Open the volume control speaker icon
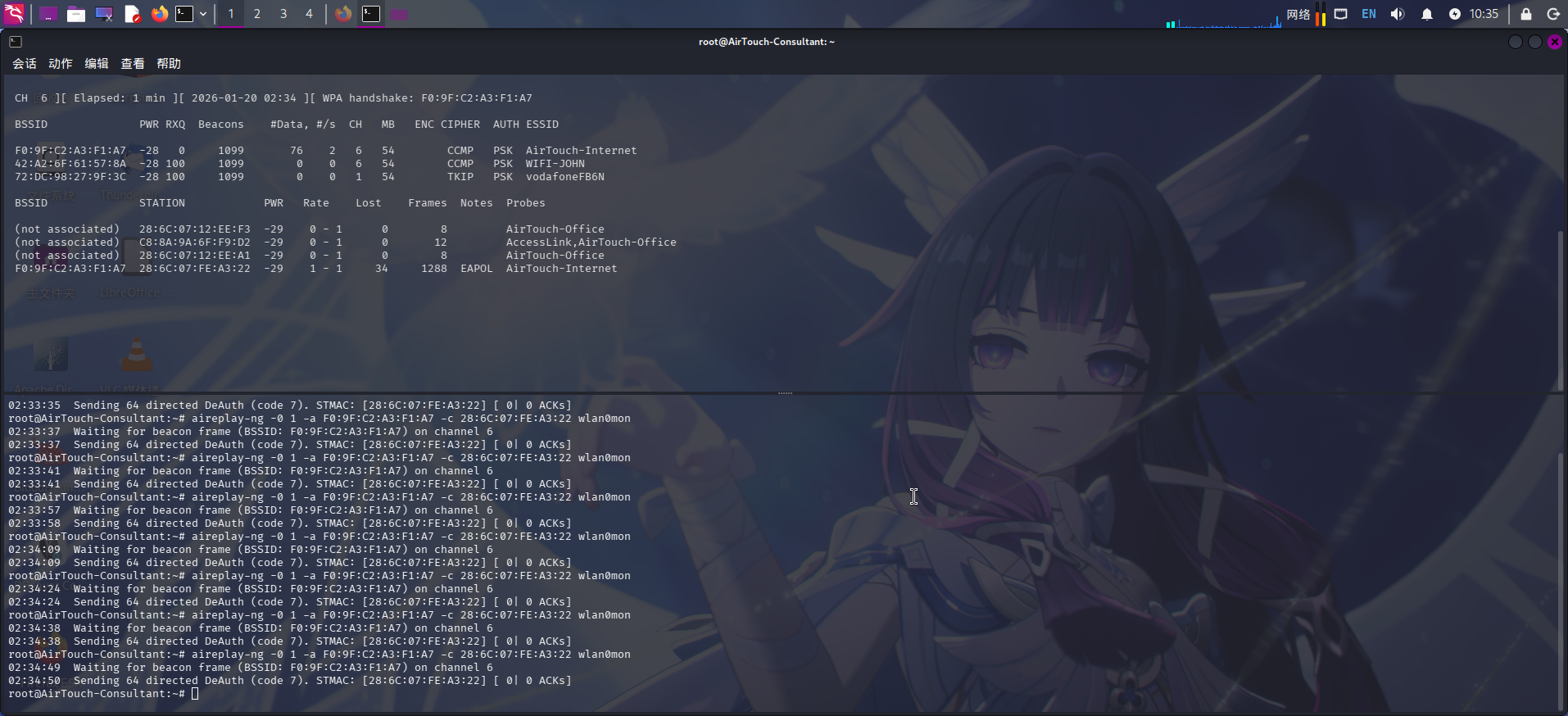 coord(1398,14)
